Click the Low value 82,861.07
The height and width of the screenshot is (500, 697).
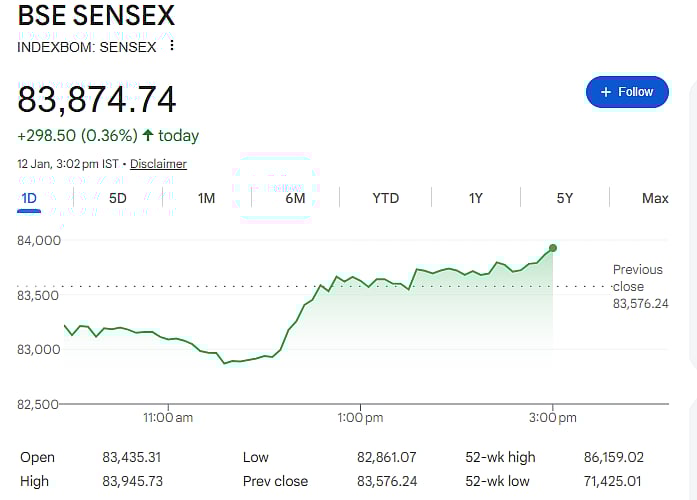coord(386,457)
